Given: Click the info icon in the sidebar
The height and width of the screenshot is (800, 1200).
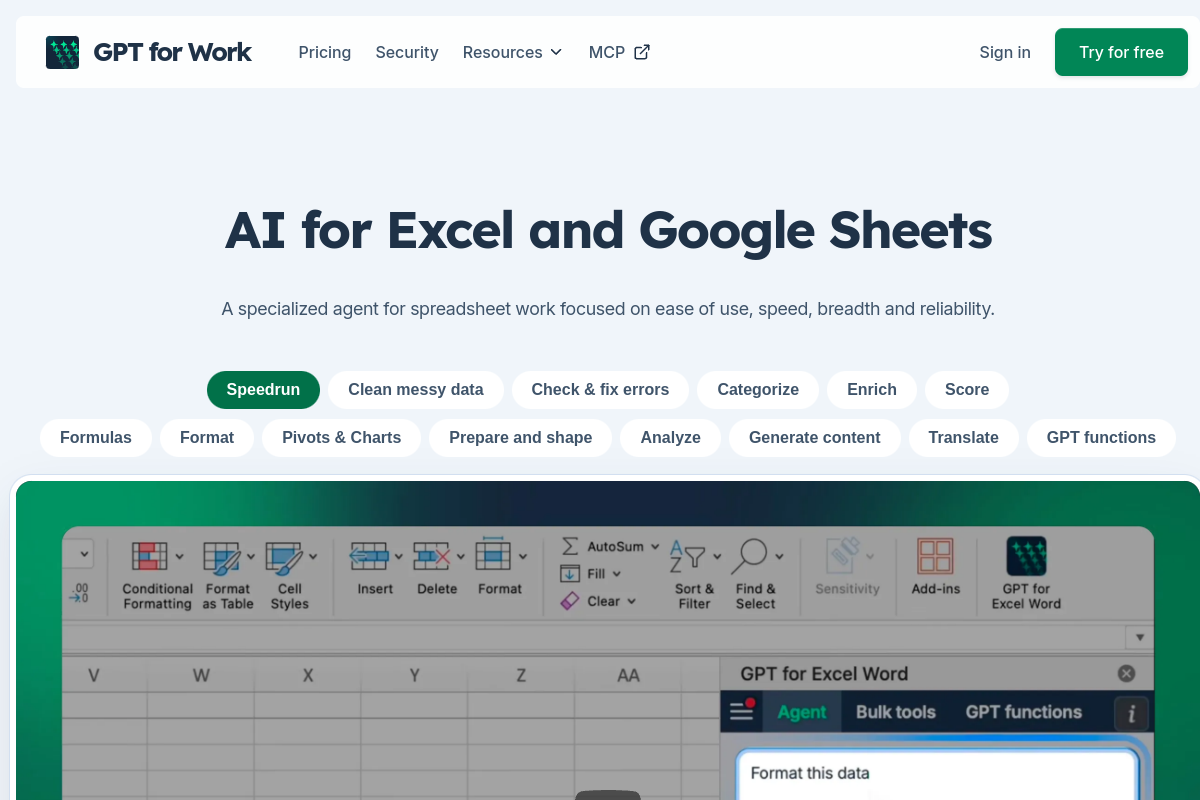Looking at the screenshot, I should click(1132, 714).
